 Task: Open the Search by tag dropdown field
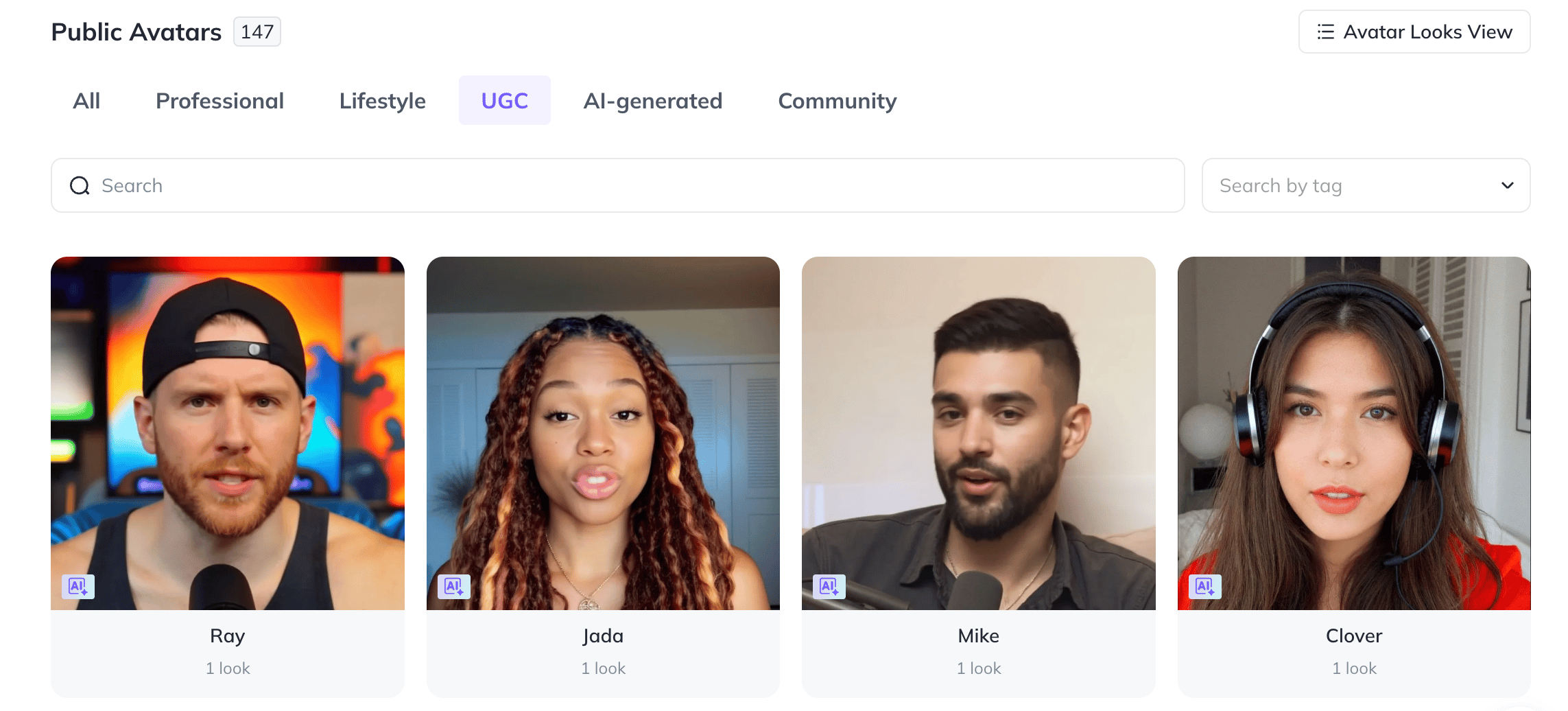(x=1366, y=185)
